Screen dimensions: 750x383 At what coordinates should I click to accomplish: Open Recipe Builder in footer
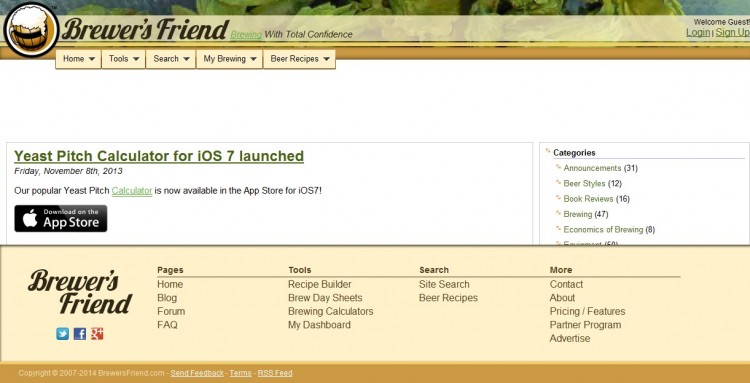click(x=320, y=284)
